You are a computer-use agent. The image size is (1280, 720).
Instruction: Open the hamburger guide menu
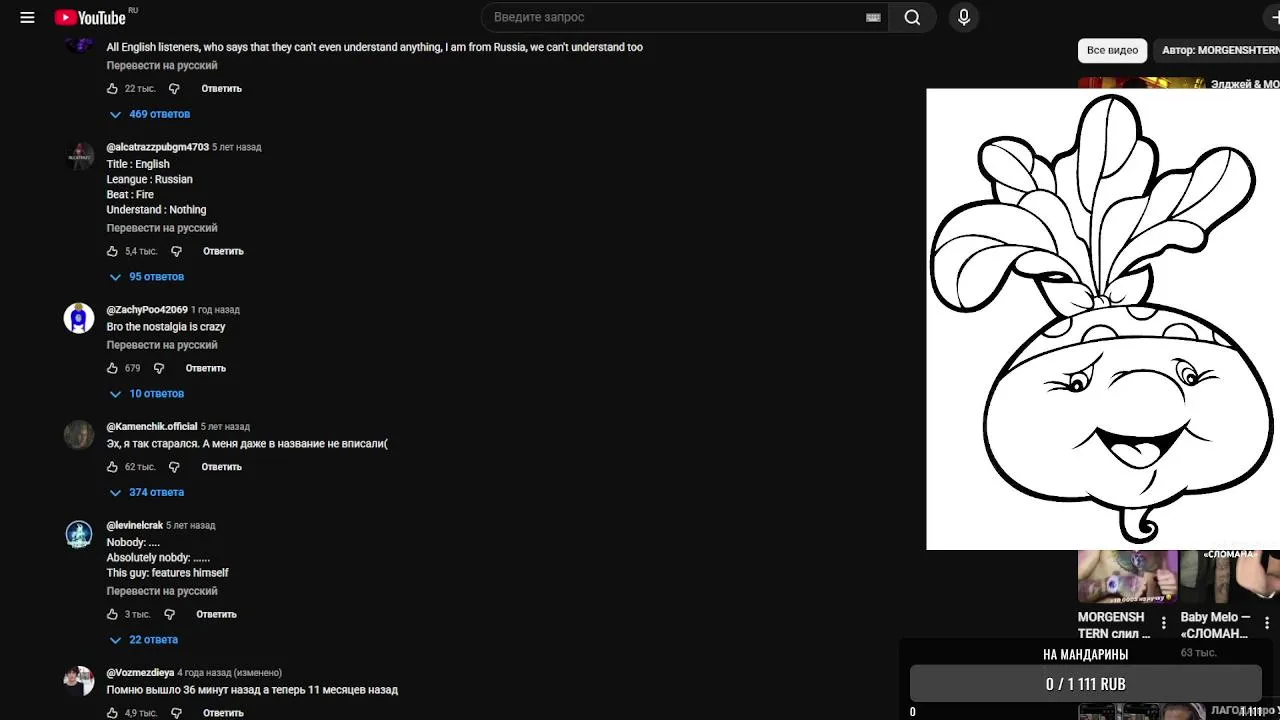(x=27, y=17)
